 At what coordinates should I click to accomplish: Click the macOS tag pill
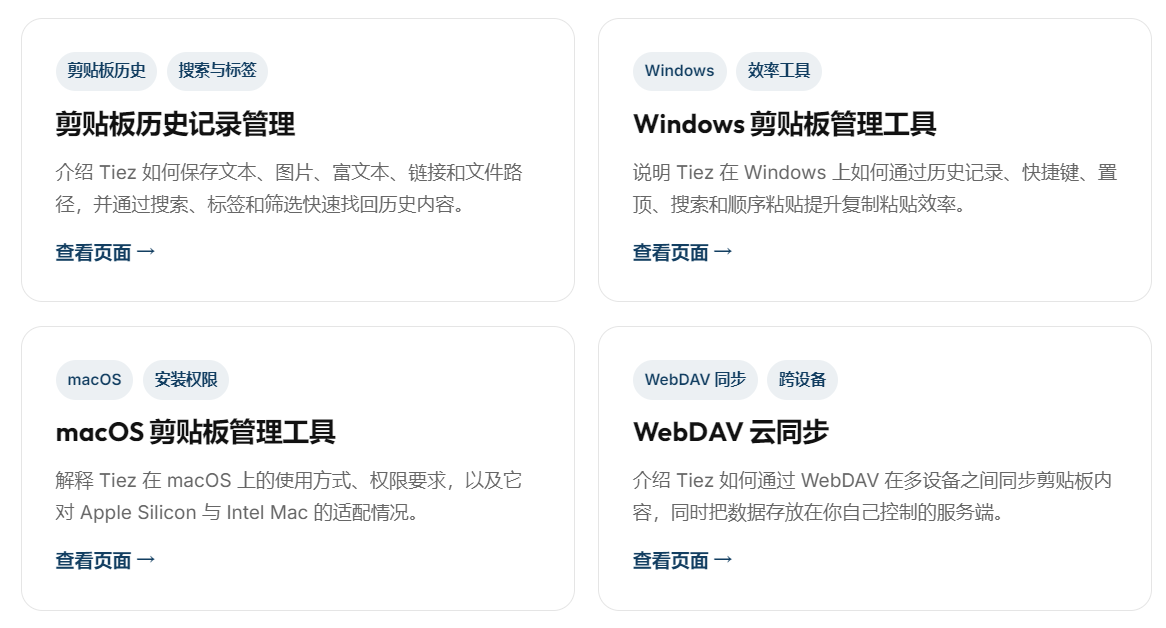(x=94, y=380)
